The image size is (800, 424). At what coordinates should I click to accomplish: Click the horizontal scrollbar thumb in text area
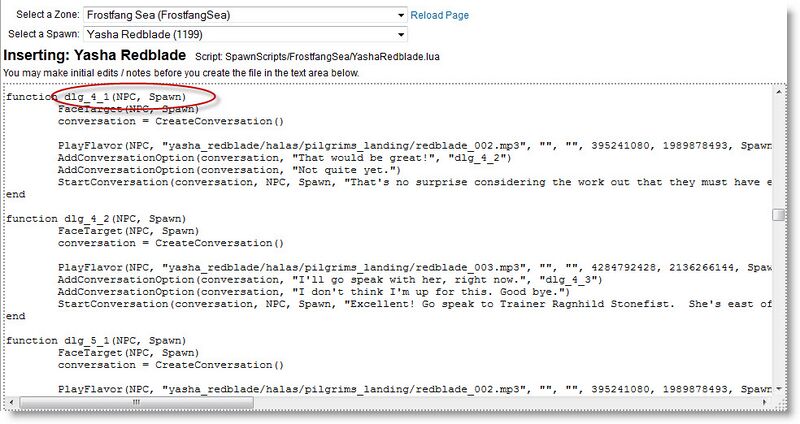pyautogui.click(x=137, y=402)
